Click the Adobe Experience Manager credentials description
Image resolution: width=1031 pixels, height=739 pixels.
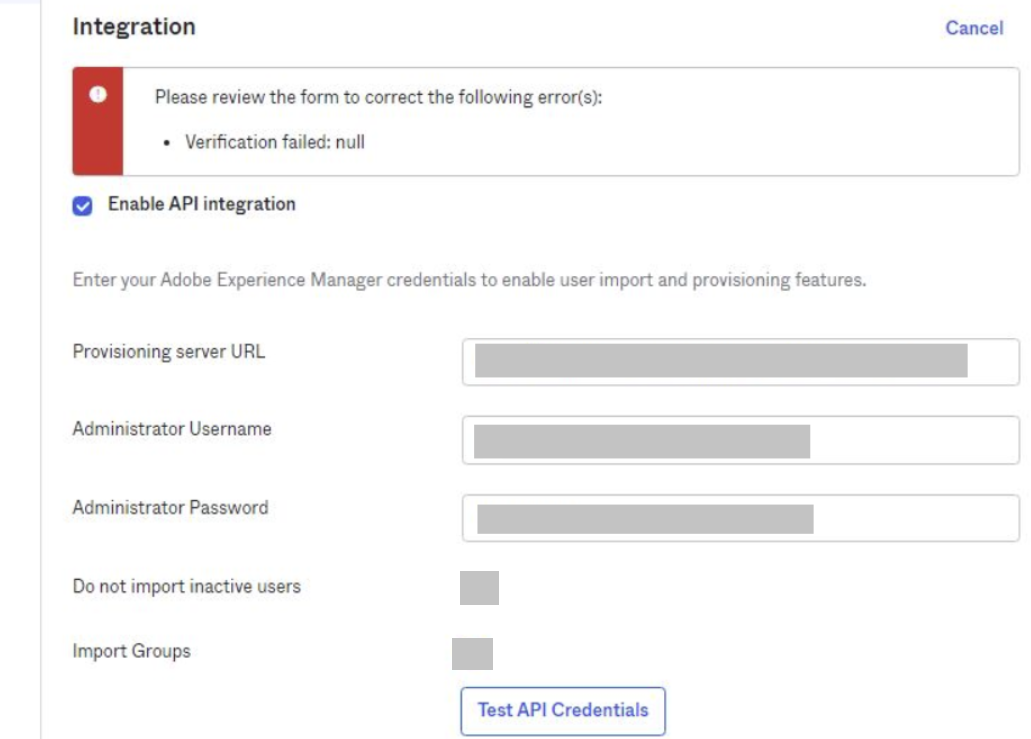(x=469, y=280)
